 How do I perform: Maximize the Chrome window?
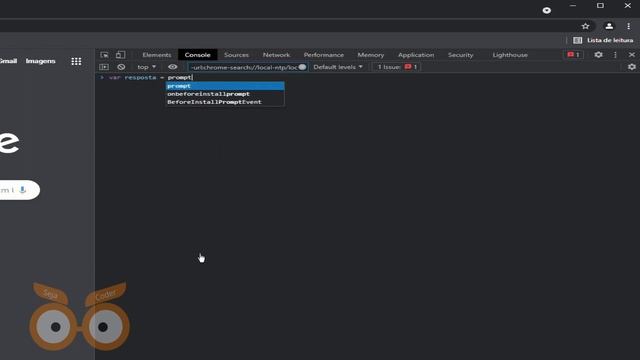(x=600, y=6)
